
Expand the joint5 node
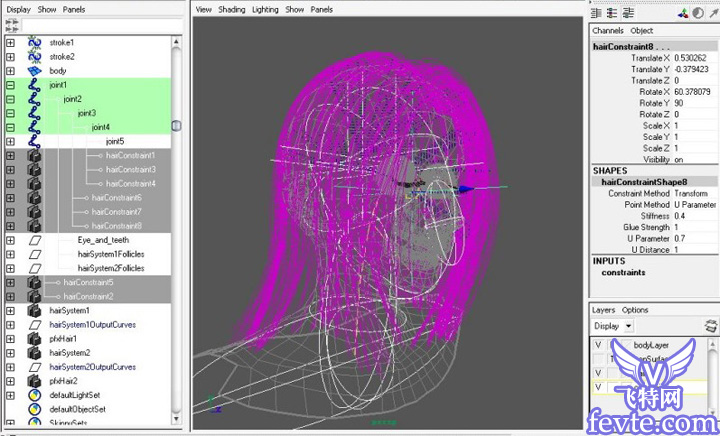click(x=10, y=142)
